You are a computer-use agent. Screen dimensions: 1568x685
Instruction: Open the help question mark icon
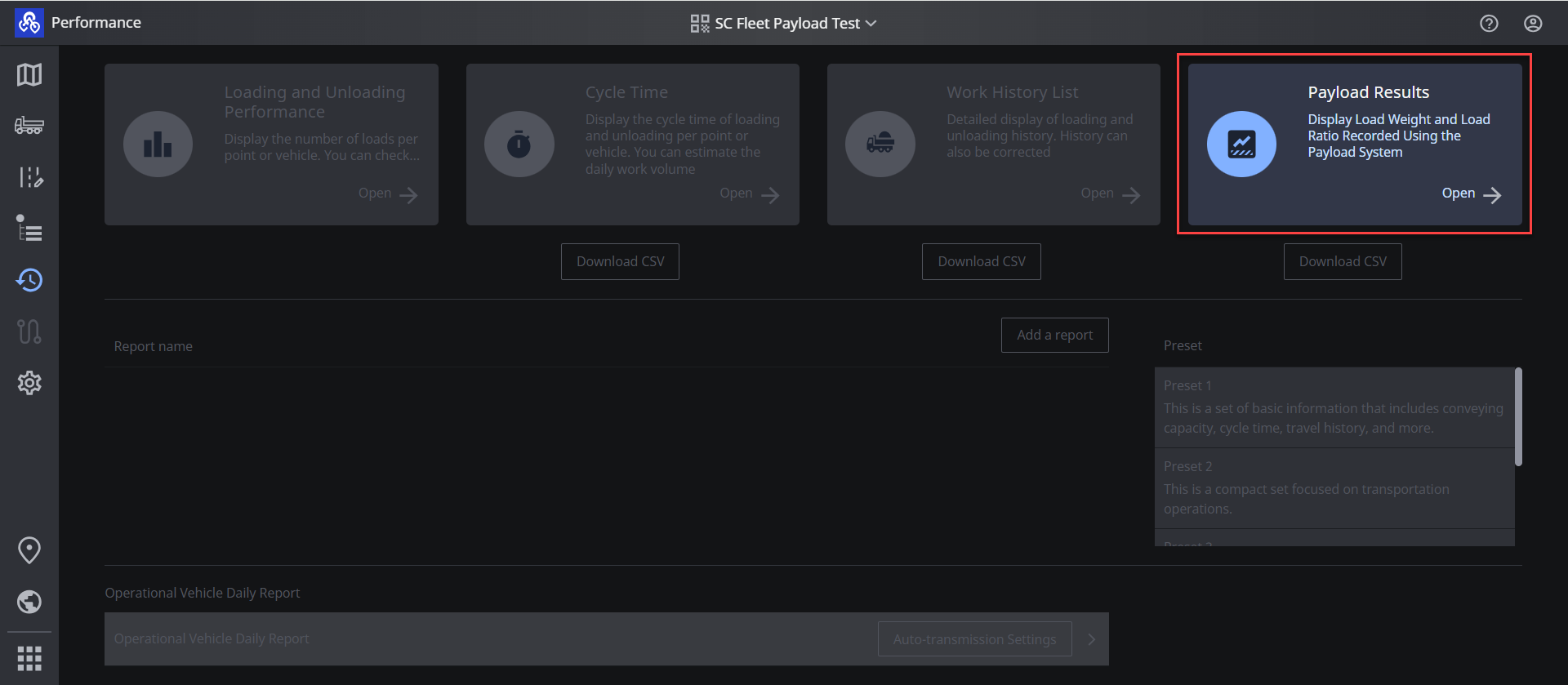[x=1489, y=23]
